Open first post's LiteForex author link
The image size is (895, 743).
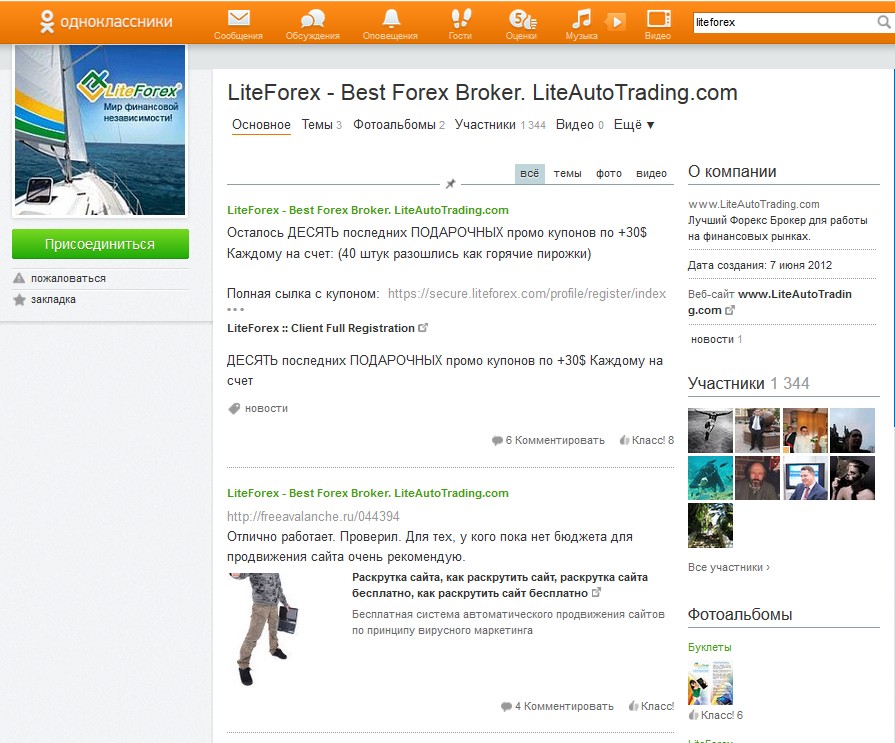(368, 210)
